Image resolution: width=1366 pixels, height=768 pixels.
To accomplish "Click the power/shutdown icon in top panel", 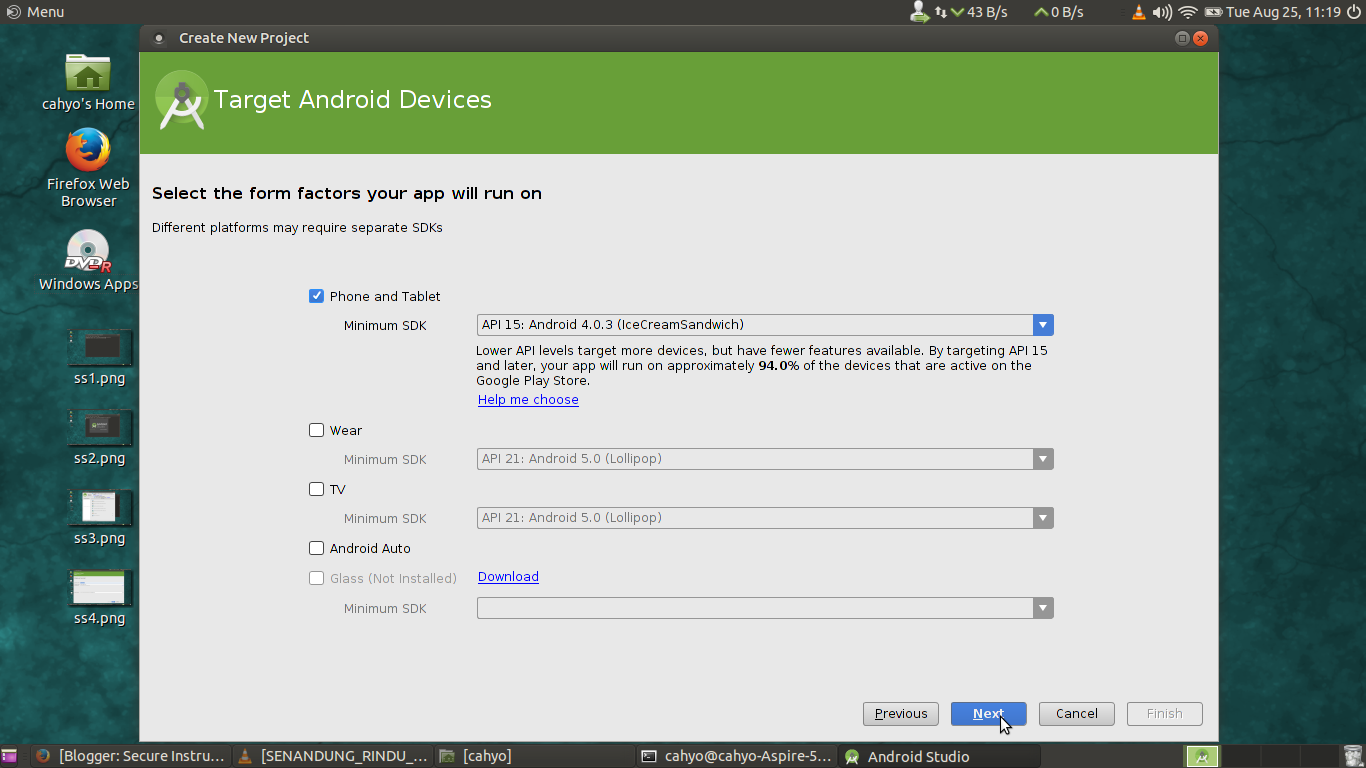I will coord(1353,12).
